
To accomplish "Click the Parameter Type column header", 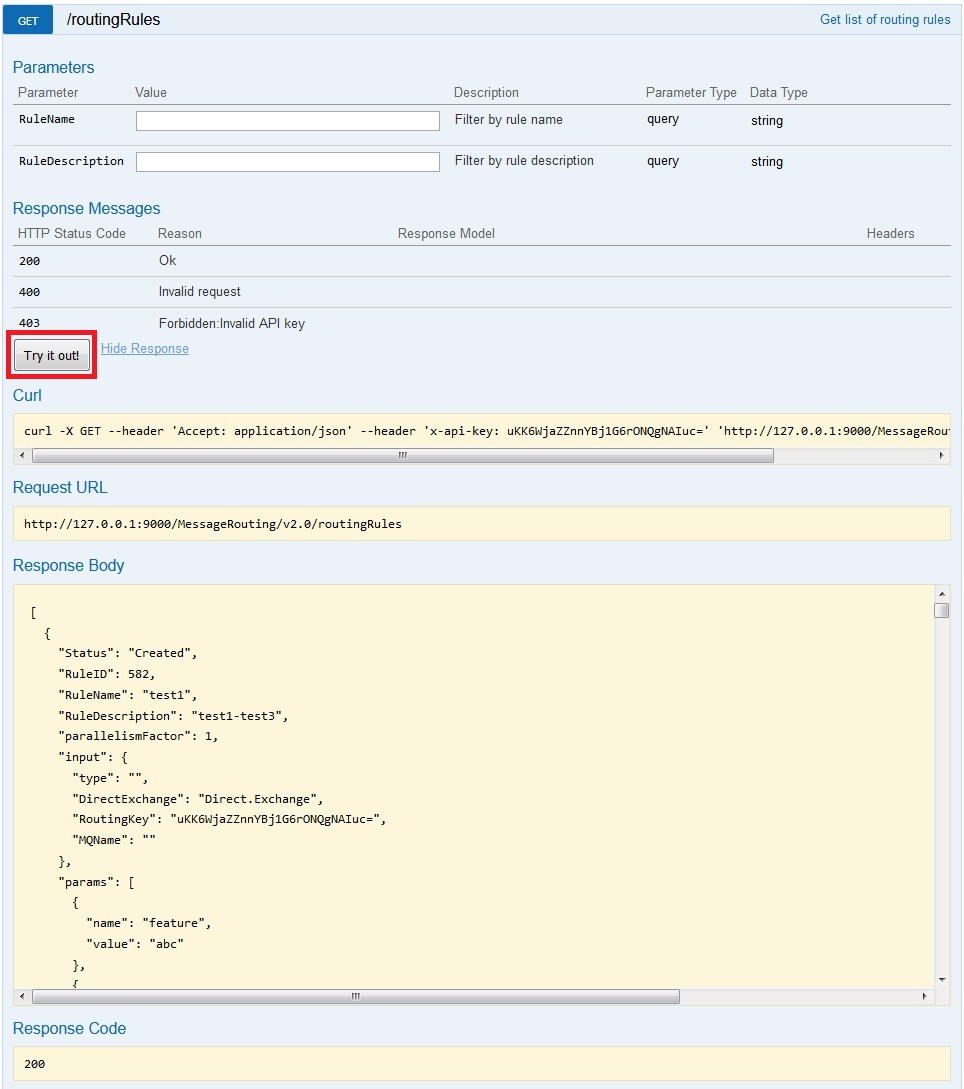I will point(691,92).
